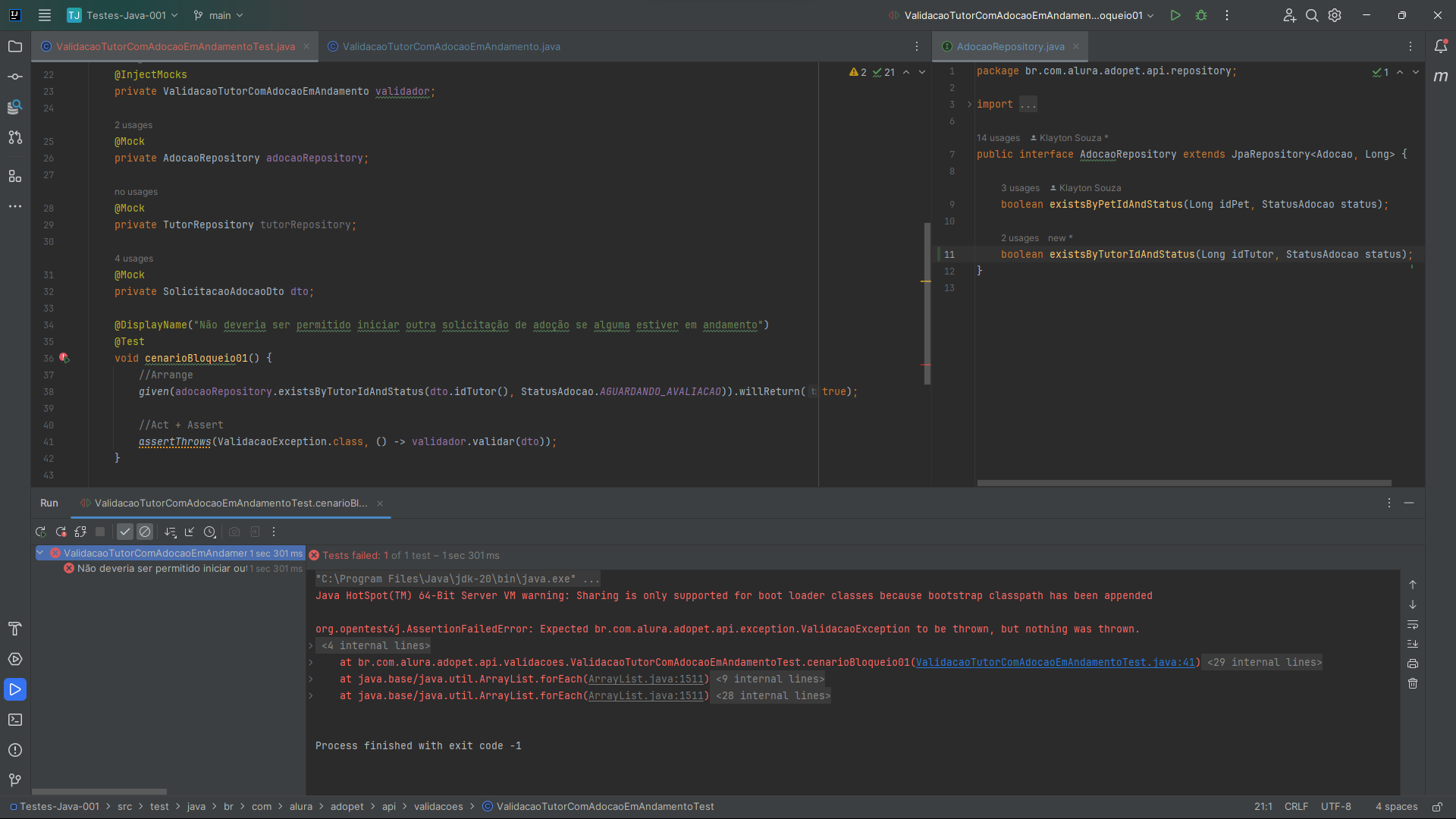Screen dimensions: 1456x819
Task: Open the Maven tool window
Action: pyautogui.click(x=1441, y=77)
